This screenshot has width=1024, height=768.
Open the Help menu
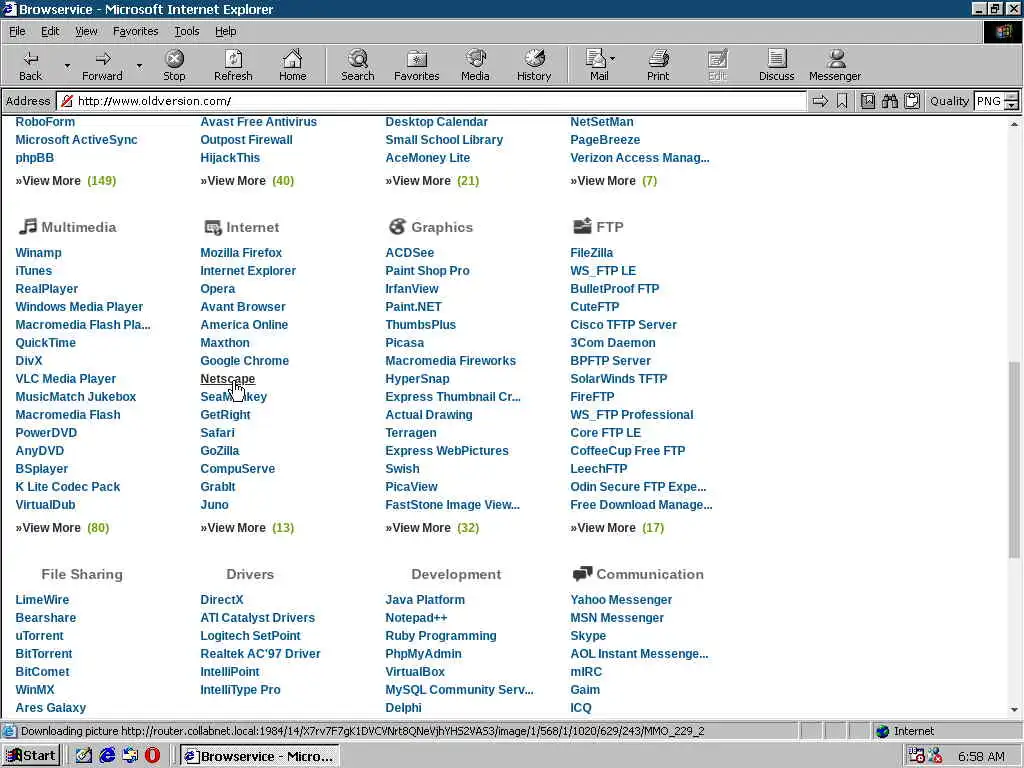225,31
